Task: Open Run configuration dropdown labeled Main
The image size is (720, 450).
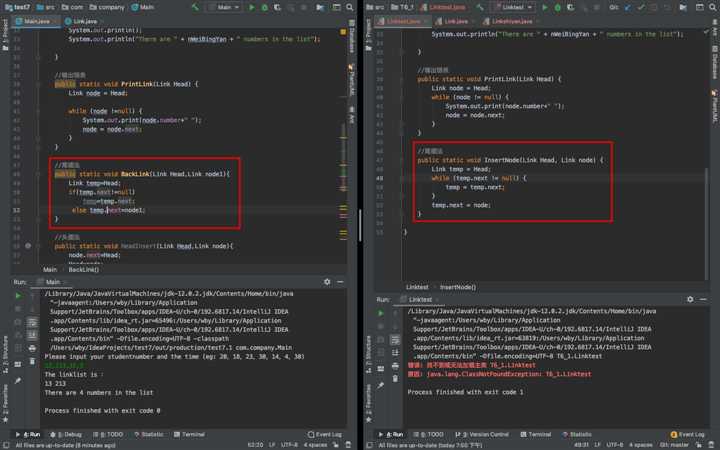Action: [224, 7]
